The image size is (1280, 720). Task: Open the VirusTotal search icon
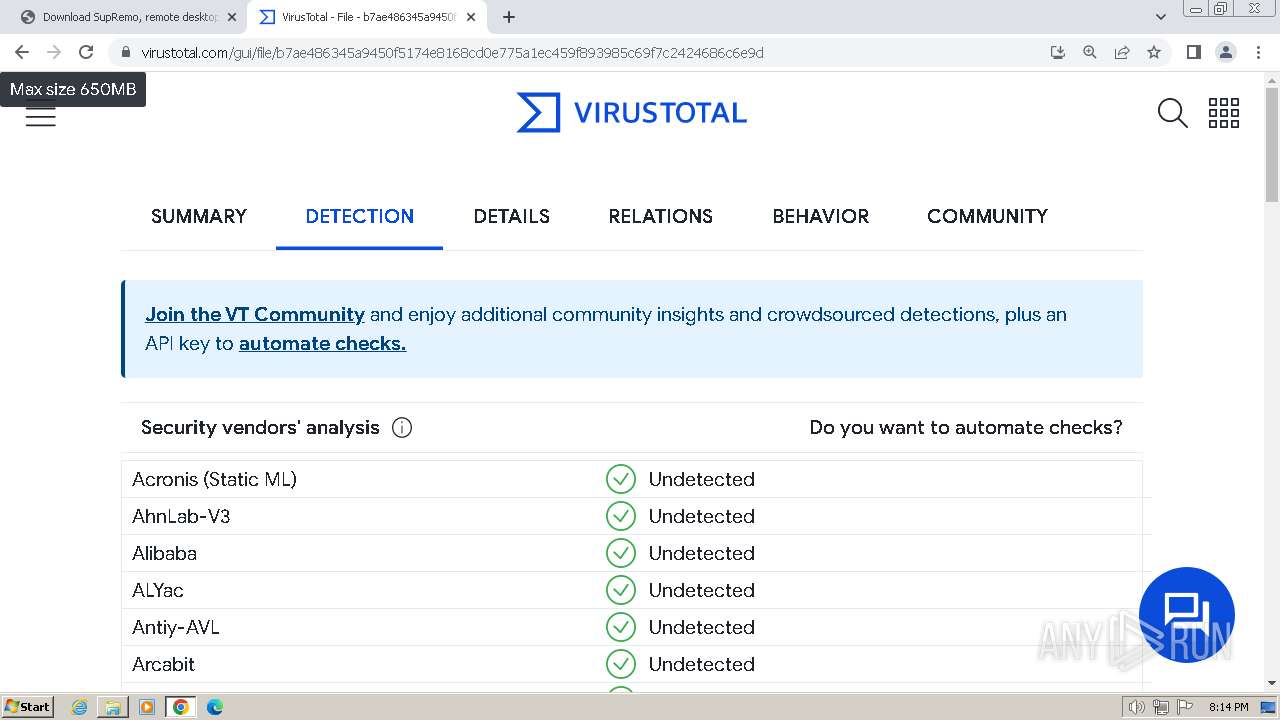click(1172, 113)
